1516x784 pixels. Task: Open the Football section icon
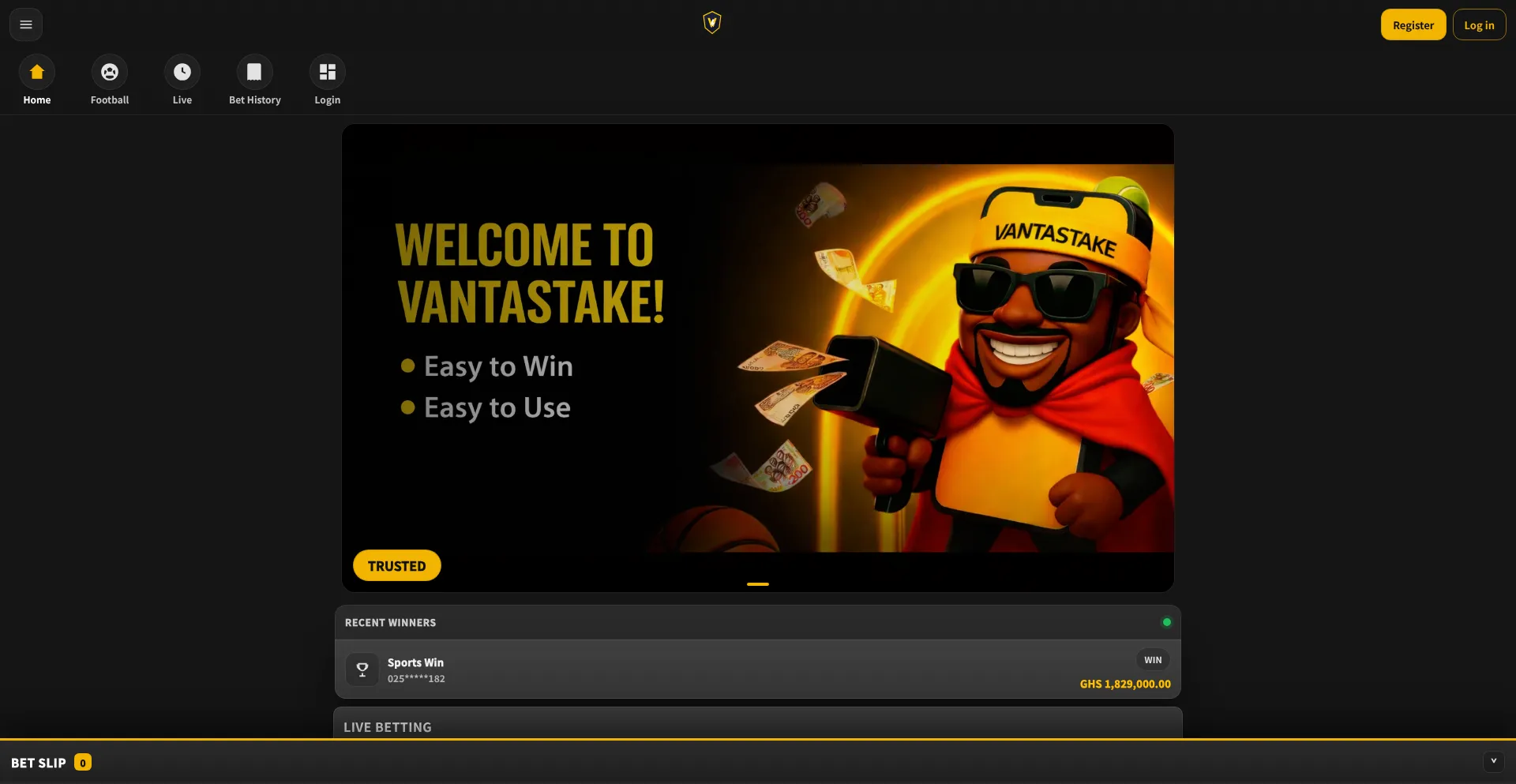coord(110,72)
